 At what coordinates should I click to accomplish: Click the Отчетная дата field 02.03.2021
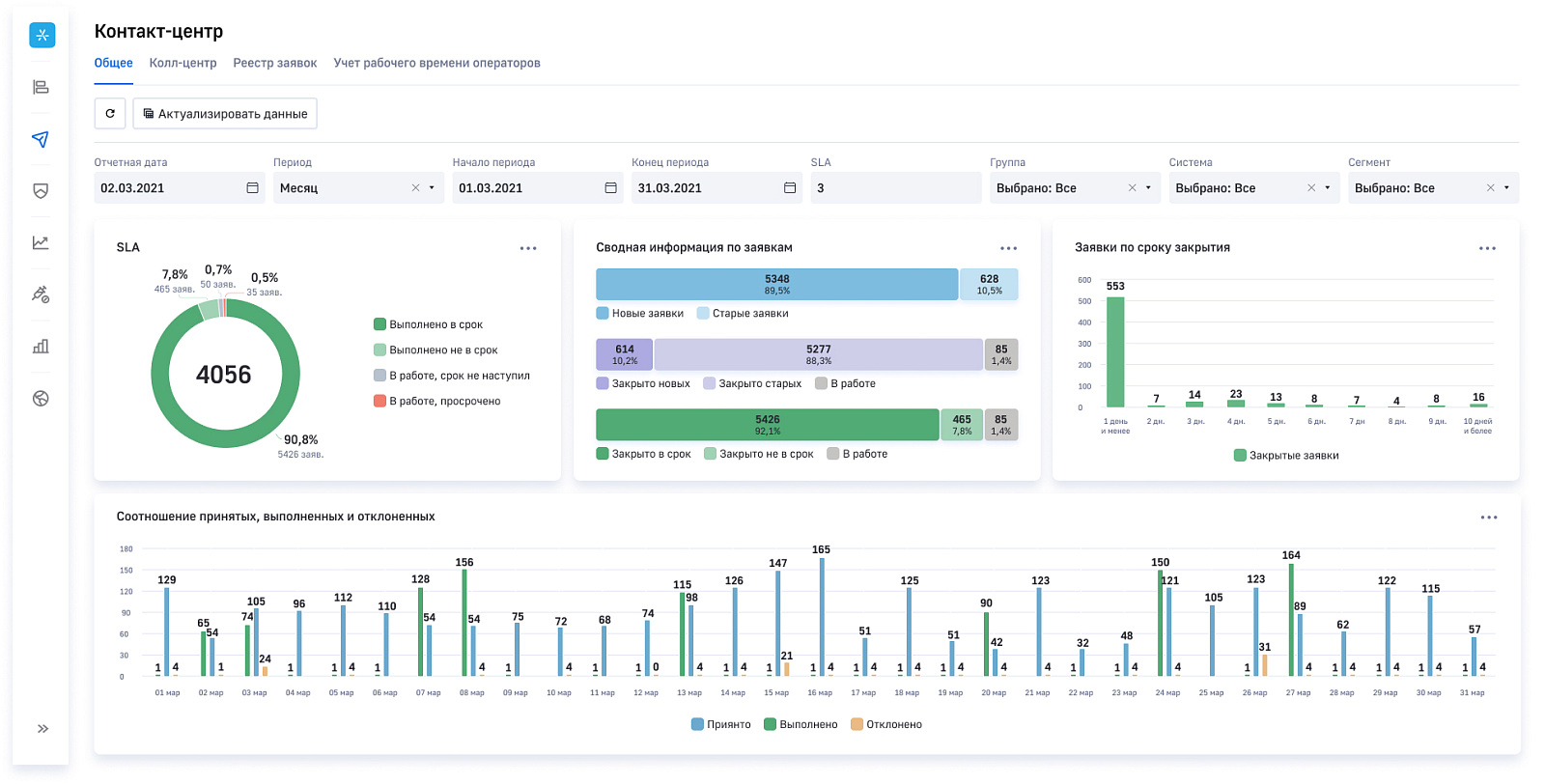coord(180,188)
